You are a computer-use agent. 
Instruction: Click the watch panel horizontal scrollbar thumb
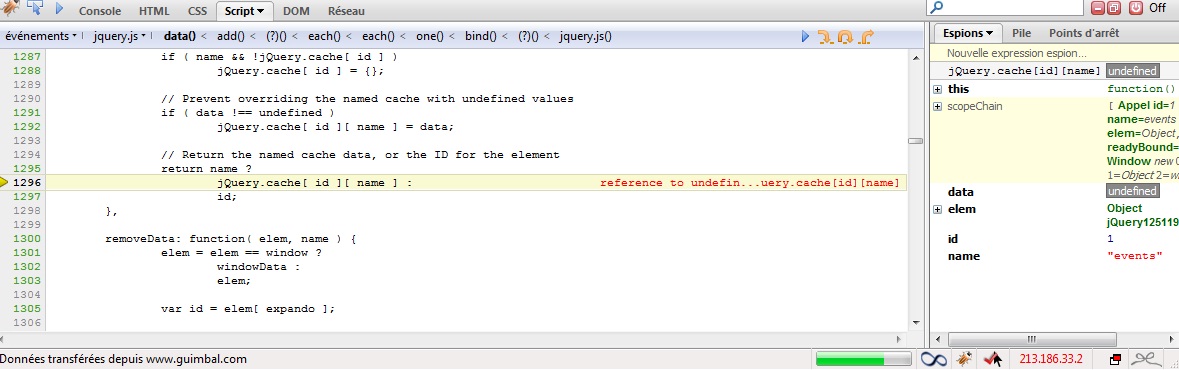click(1032, 338)
